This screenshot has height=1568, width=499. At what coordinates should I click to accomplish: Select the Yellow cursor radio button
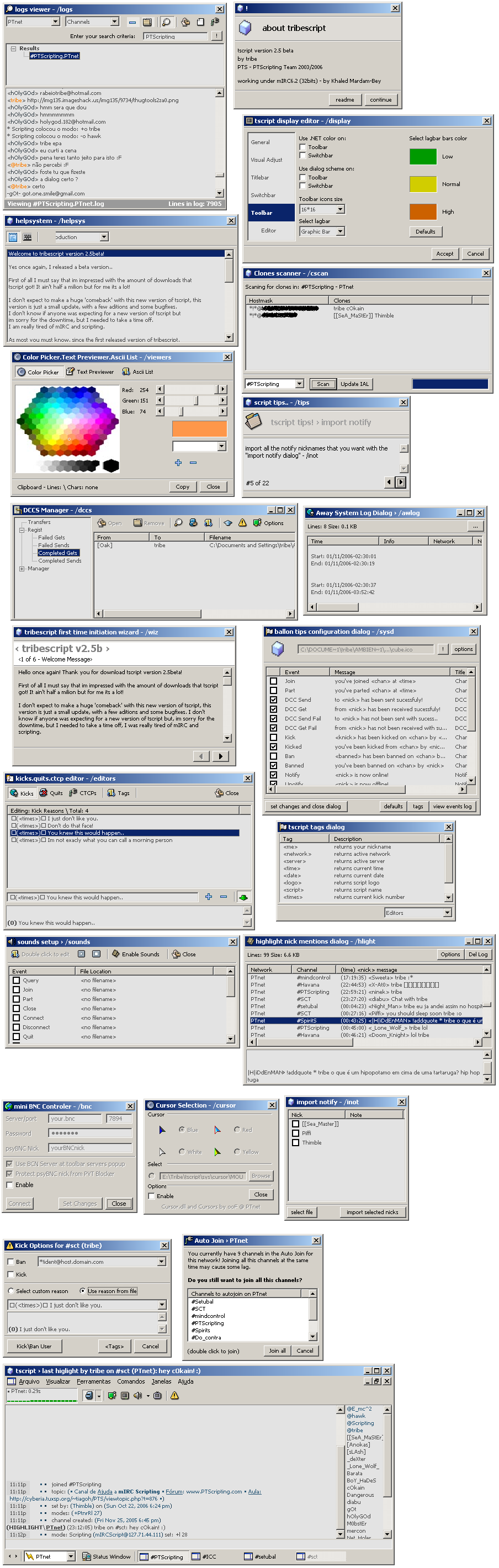tap(237, 1152)
